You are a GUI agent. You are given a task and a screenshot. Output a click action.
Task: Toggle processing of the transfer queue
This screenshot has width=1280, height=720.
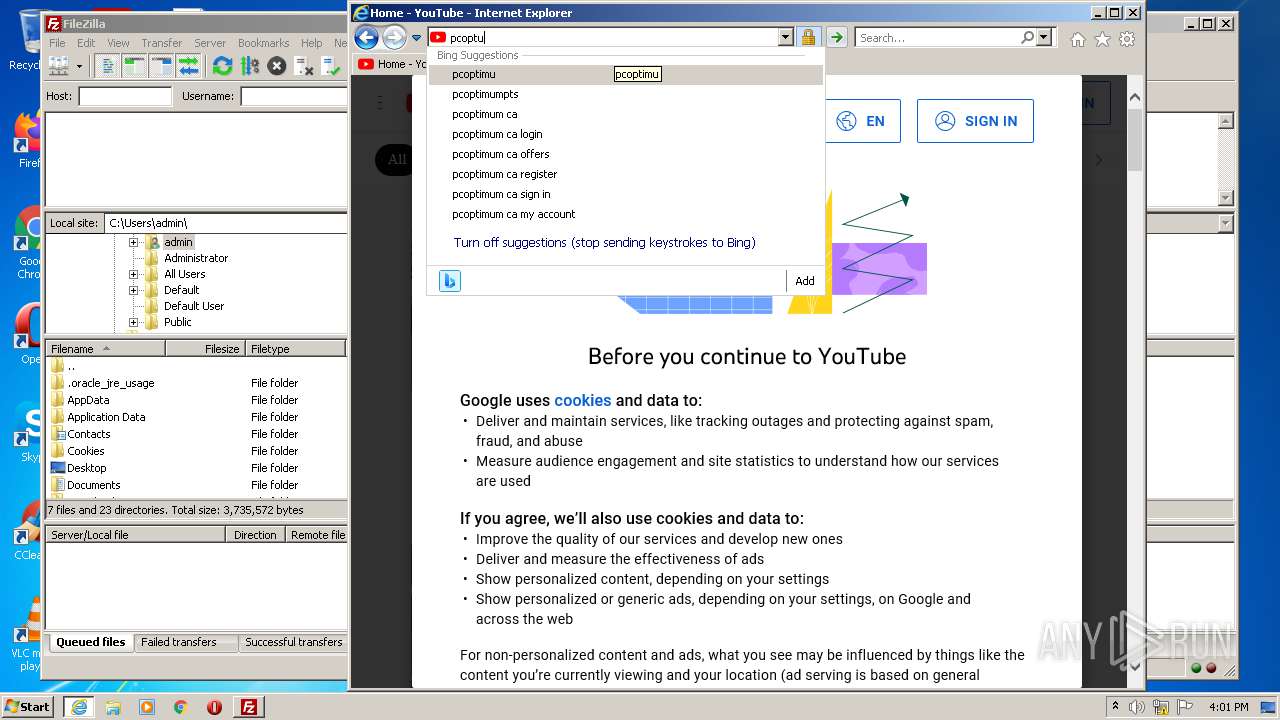(x=249, y=66)
